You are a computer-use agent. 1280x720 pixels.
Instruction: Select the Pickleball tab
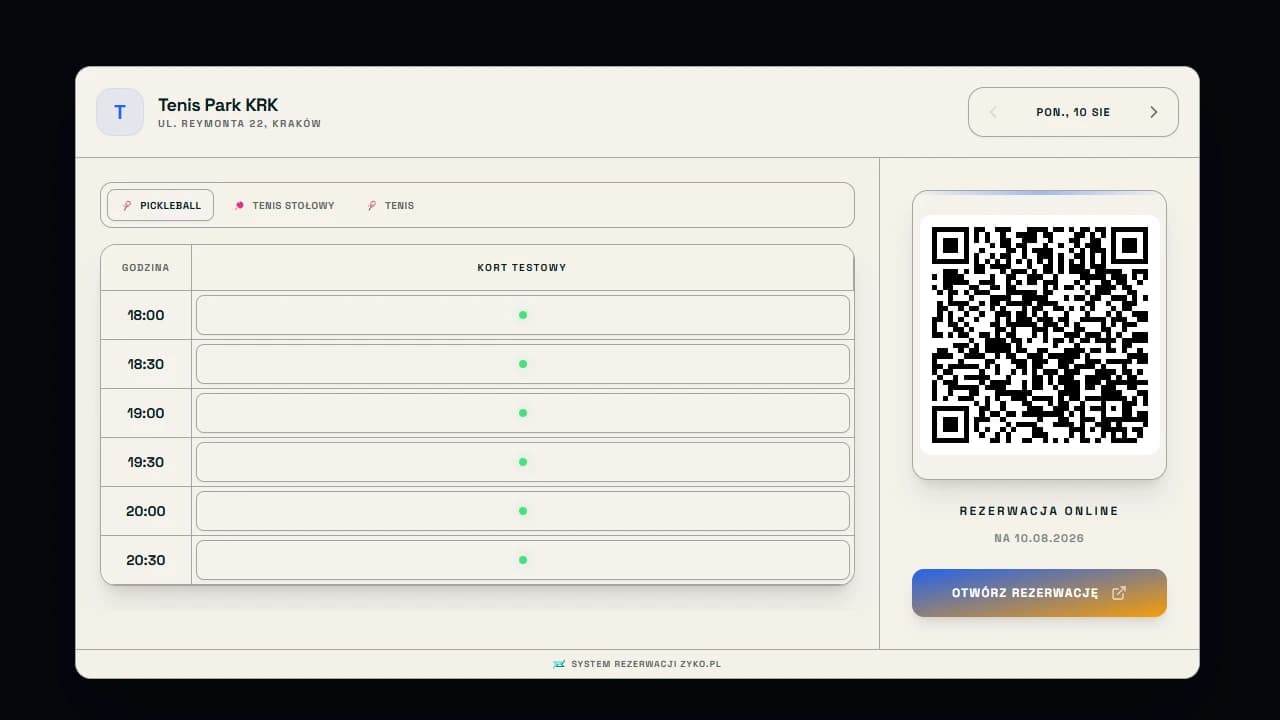pyautogui.click(x=161, y=205)
